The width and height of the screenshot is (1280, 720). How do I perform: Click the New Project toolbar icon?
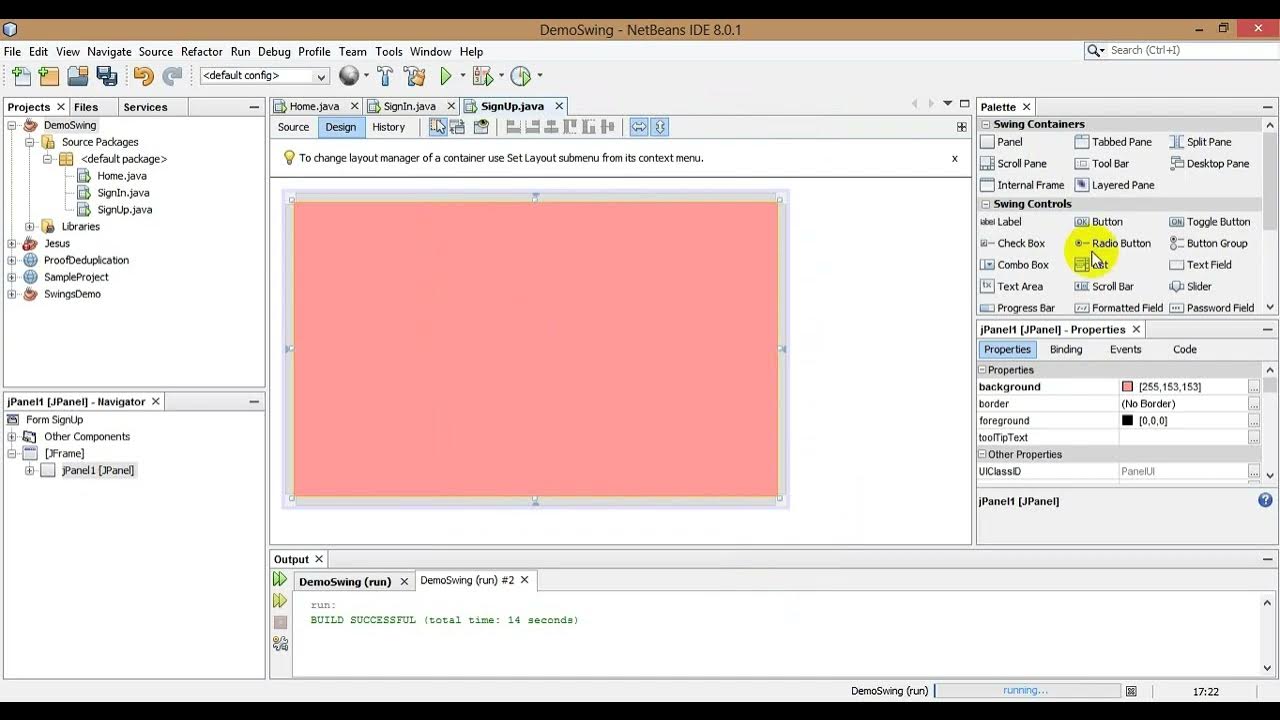pyautogui.click(x=49, y=76)
